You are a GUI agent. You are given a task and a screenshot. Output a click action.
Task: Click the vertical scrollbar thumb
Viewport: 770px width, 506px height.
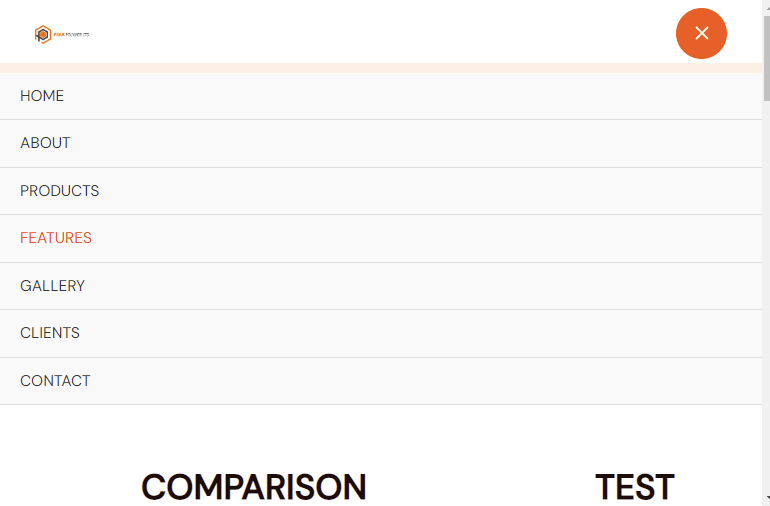click(x=766, y=58)
